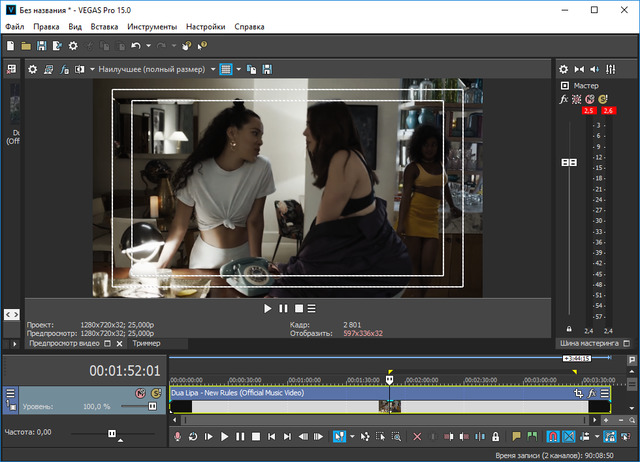Solo the Master bus
The image size is (640, 462).
(603, 99)
